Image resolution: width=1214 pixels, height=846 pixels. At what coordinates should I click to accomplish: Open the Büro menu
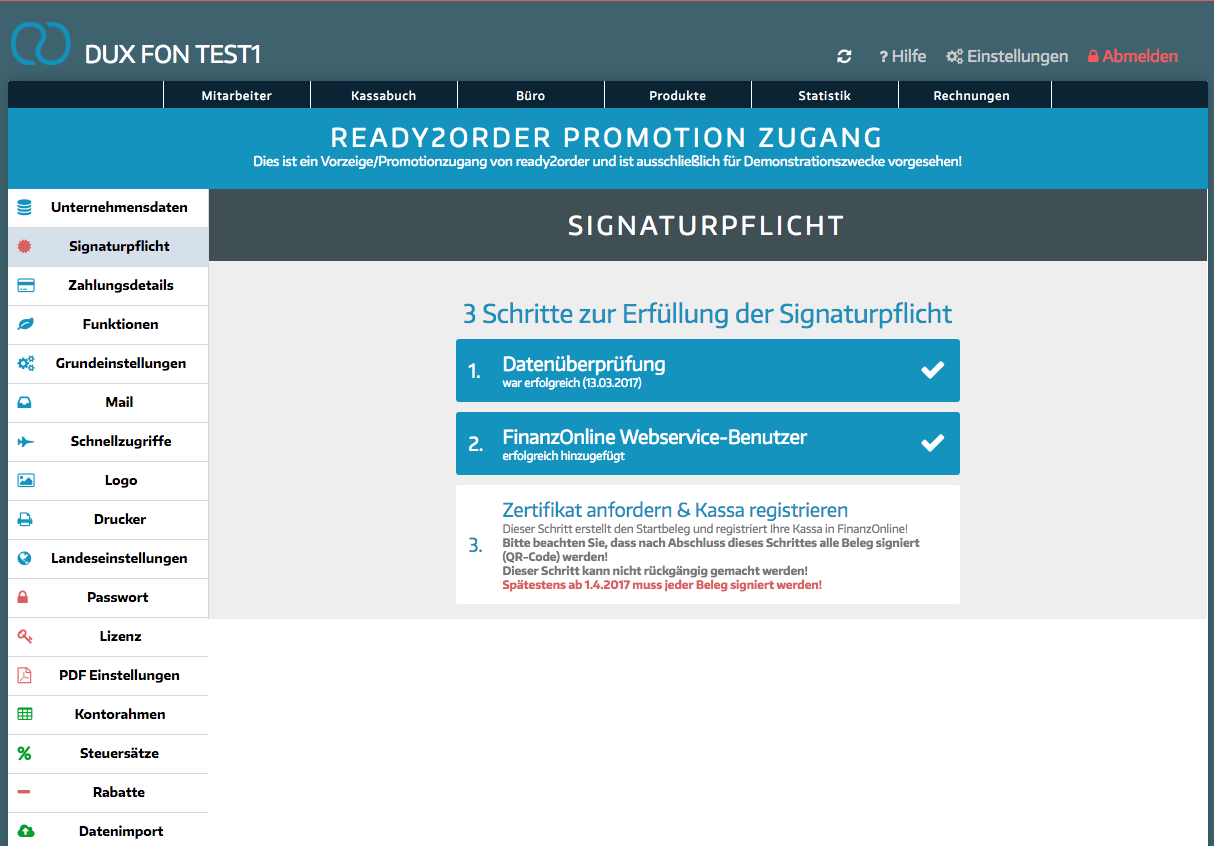click(531, 96)
